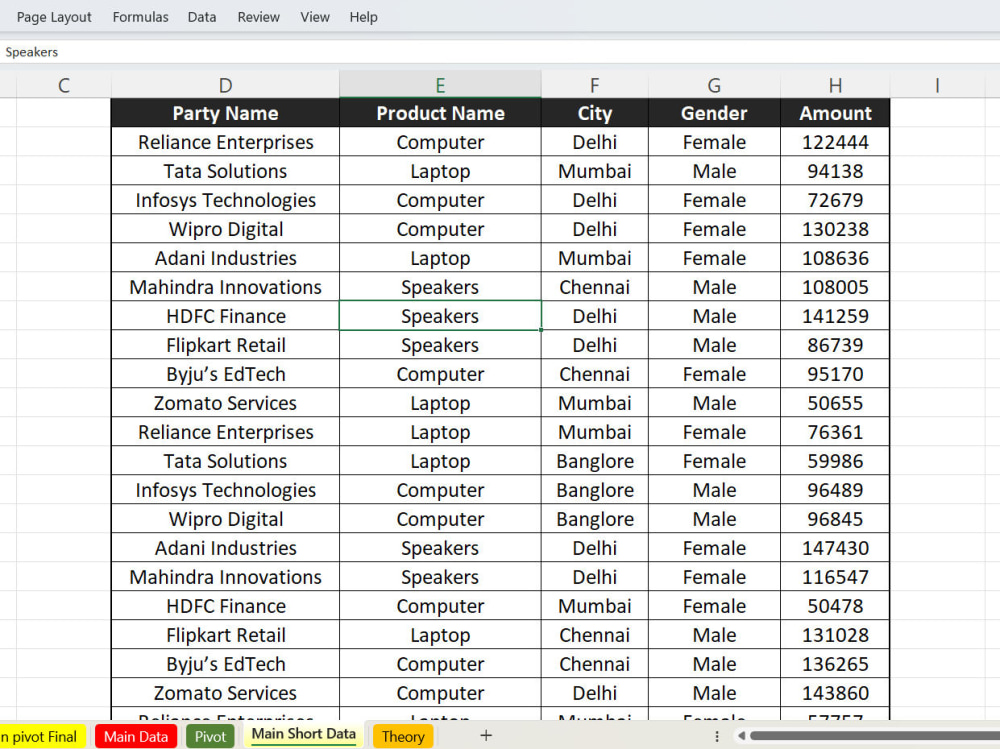
Task: Open the Help ribbon tab
Action: point(364,17)
